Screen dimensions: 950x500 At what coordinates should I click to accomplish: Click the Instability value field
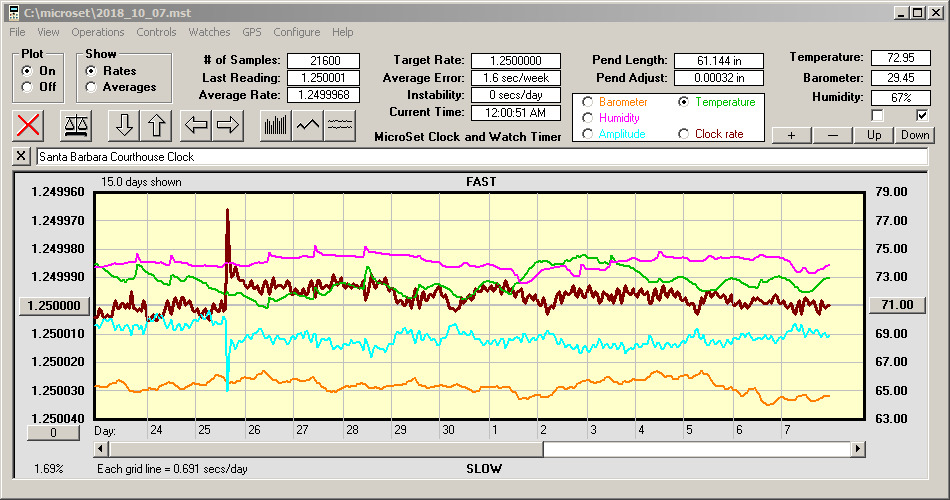point(516,95)
